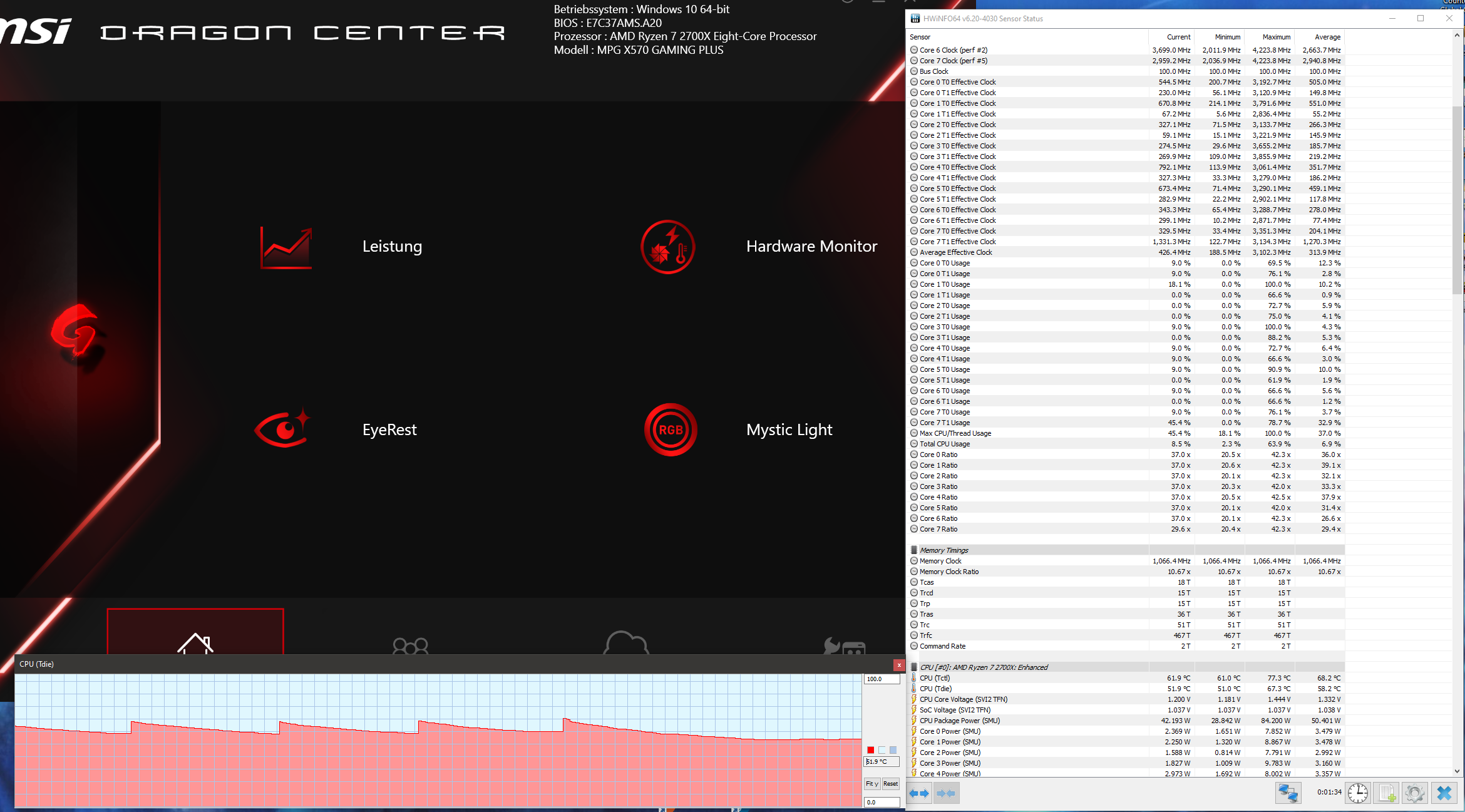Click HWiNFO expand columns blue arrows button
Screen dimensions: 1465x812
tap(918, 793)
